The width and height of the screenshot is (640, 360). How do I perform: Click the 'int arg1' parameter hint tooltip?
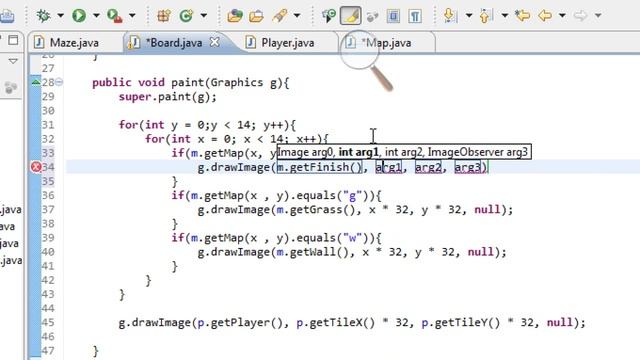(358, 152)
